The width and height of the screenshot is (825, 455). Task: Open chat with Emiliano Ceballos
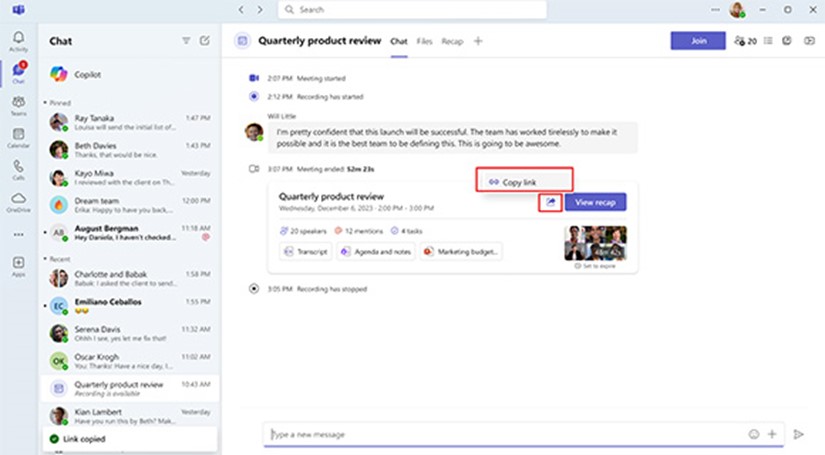129,306
